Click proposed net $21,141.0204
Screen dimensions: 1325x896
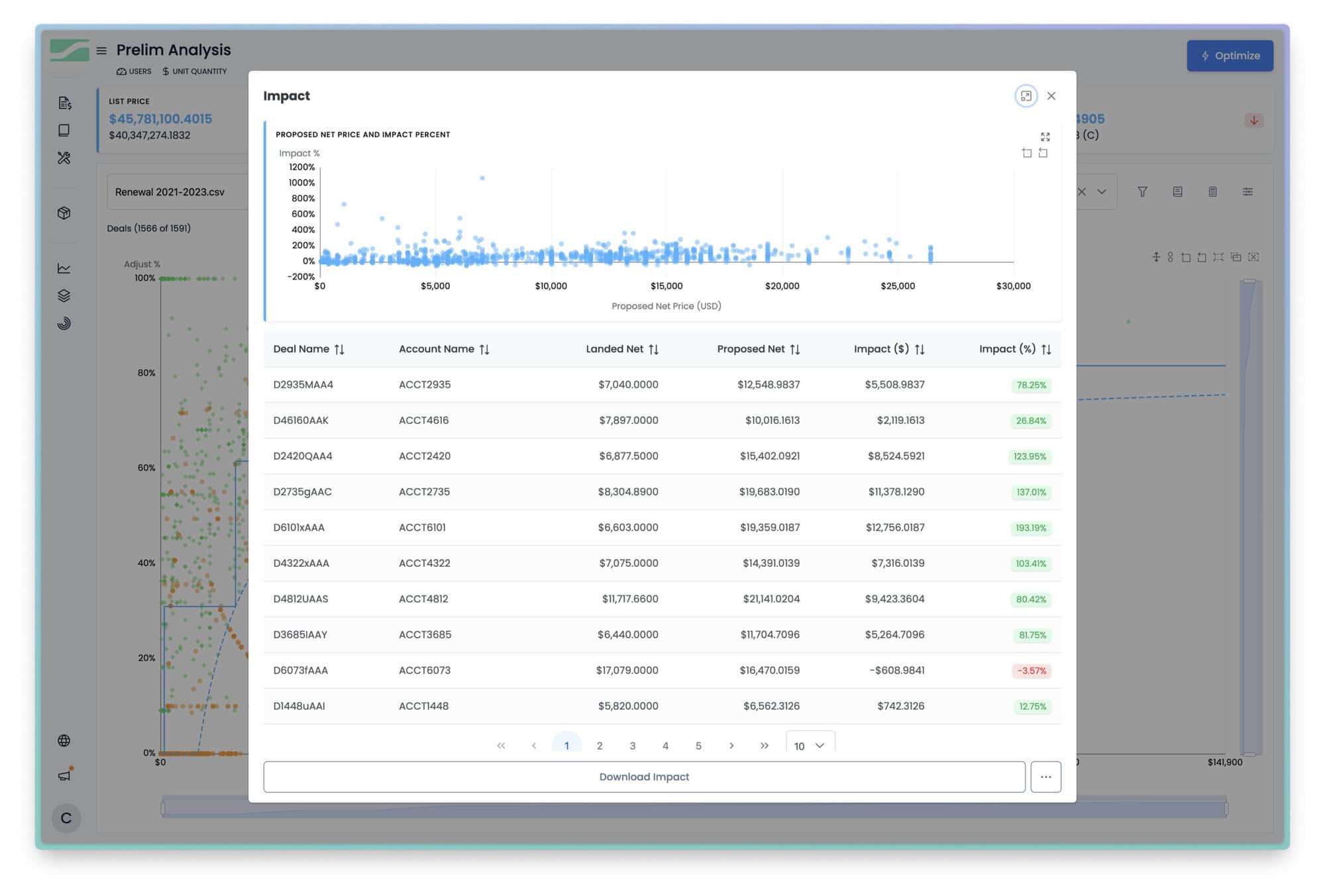point(771,599)
